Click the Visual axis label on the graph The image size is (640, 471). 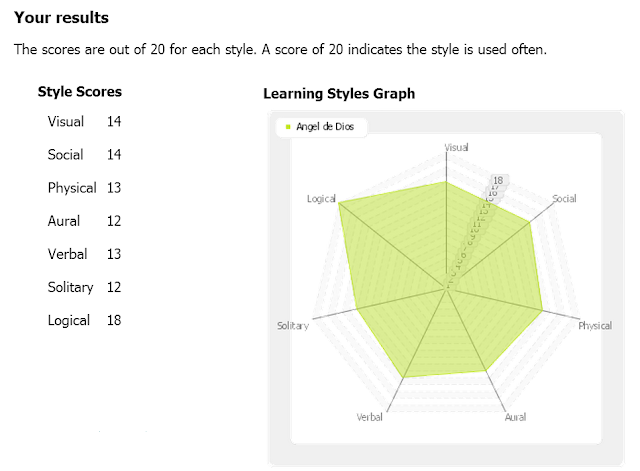[x=456, y=147]
